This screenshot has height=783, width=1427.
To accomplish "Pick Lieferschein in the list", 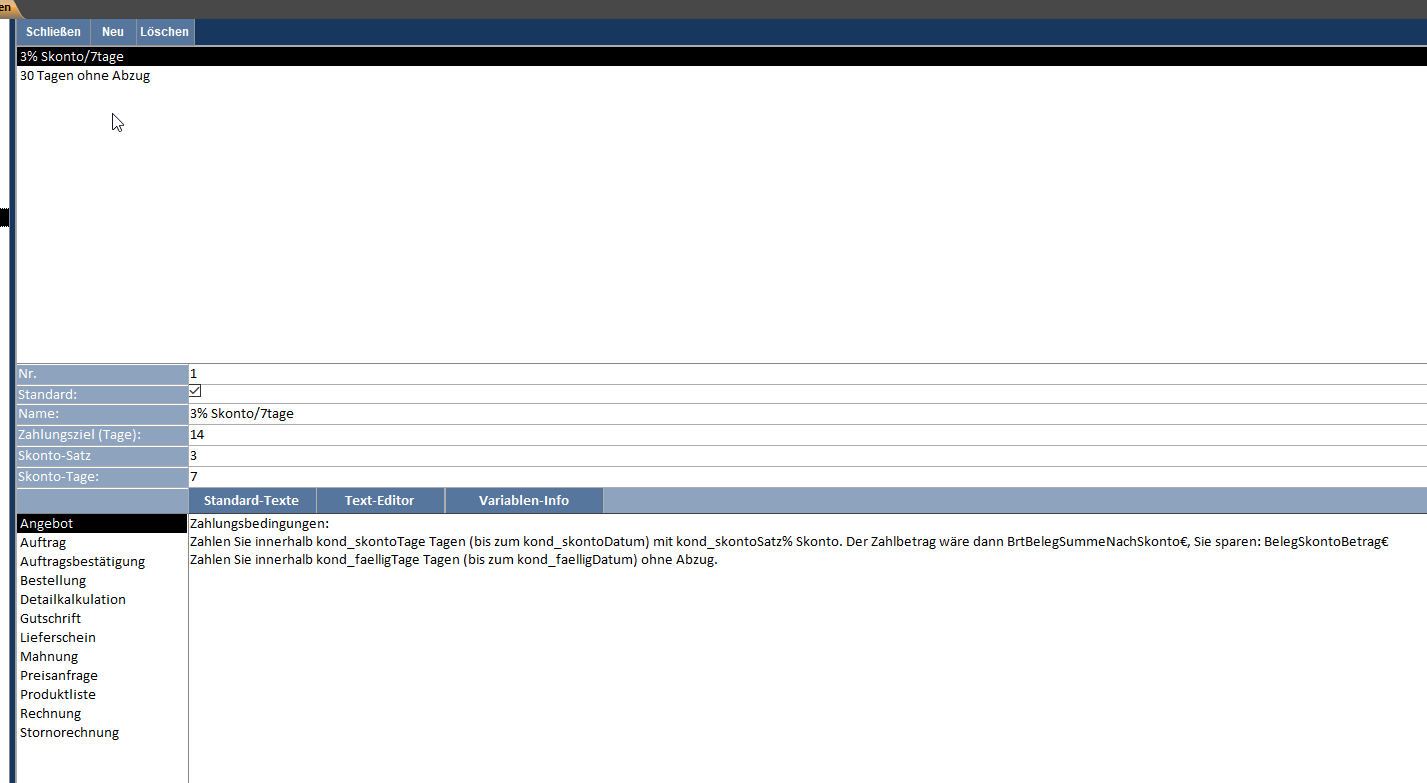I will pyautogui.click(x=58, y=638).
